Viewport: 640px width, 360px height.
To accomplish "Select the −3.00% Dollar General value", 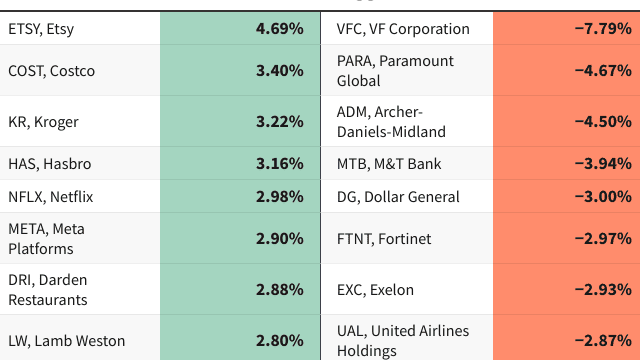I will click(603, 196).
